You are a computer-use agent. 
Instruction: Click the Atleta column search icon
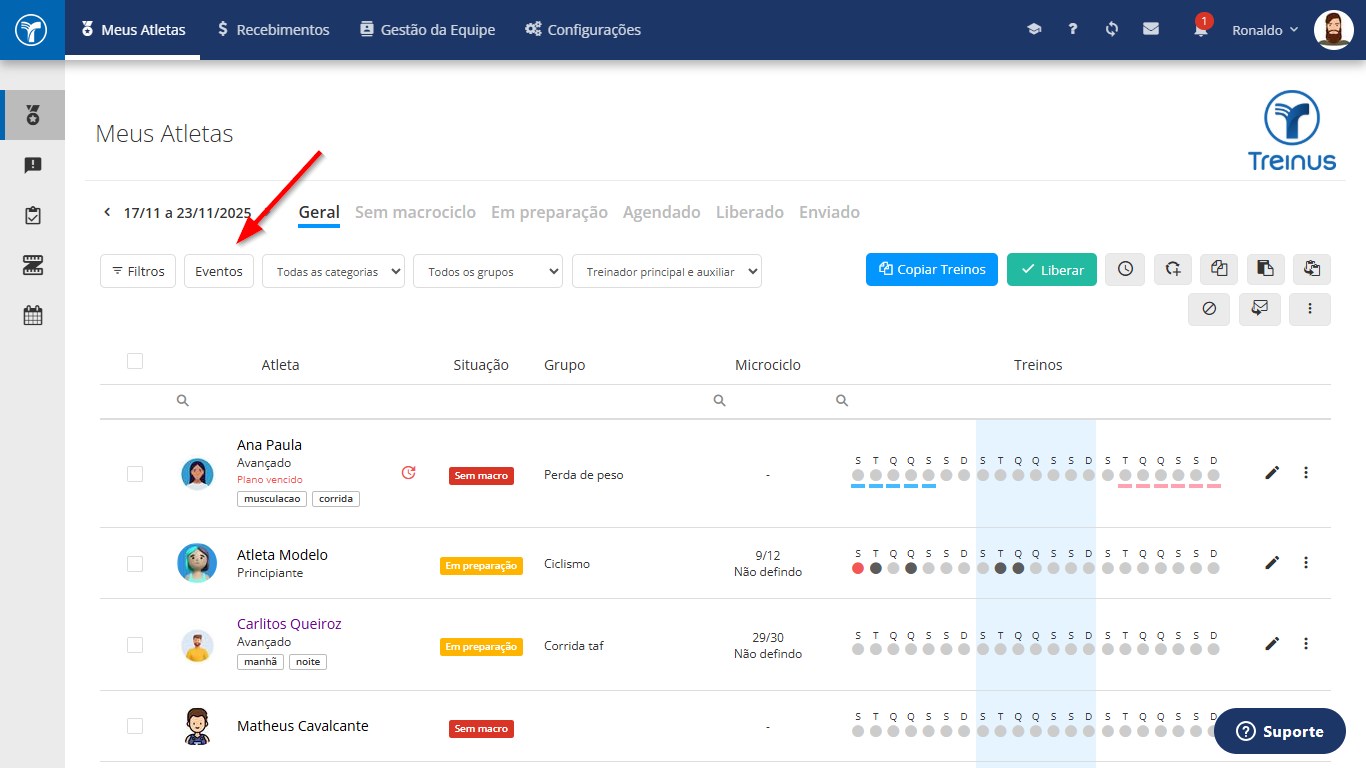(x=182, y=400)
